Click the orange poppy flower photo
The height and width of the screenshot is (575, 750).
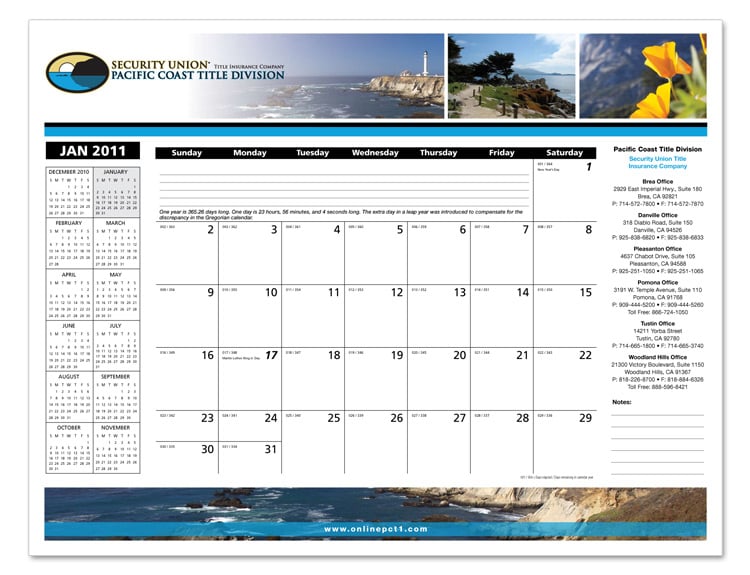pyautogui.click(x=643, y=76)
